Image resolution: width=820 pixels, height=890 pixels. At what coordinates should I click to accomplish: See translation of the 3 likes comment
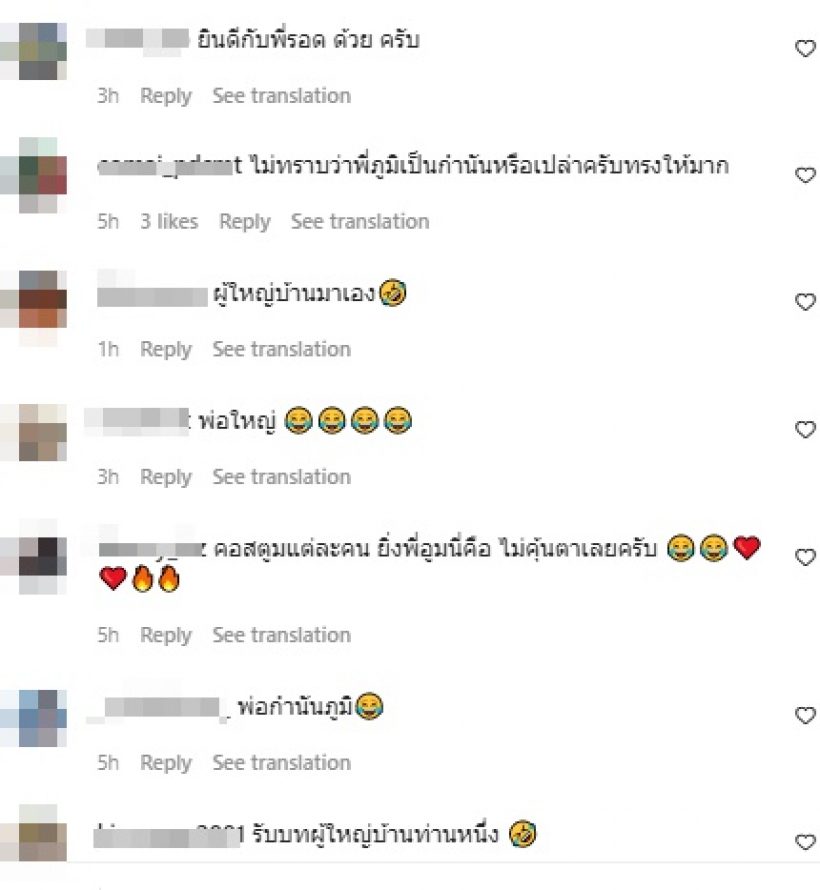pyautogui.click(x=360, y=221)
